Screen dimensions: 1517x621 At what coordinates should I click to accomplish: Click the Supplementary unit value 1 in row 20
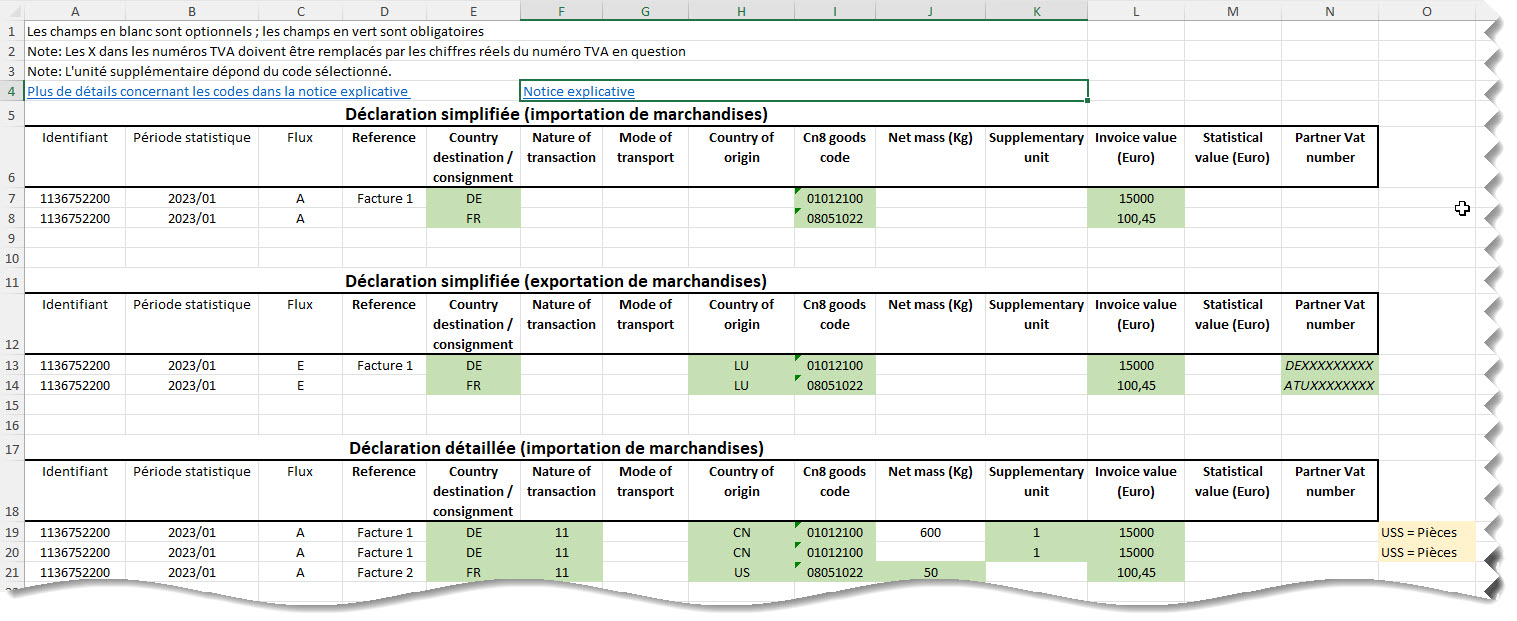pos(1036,552)
